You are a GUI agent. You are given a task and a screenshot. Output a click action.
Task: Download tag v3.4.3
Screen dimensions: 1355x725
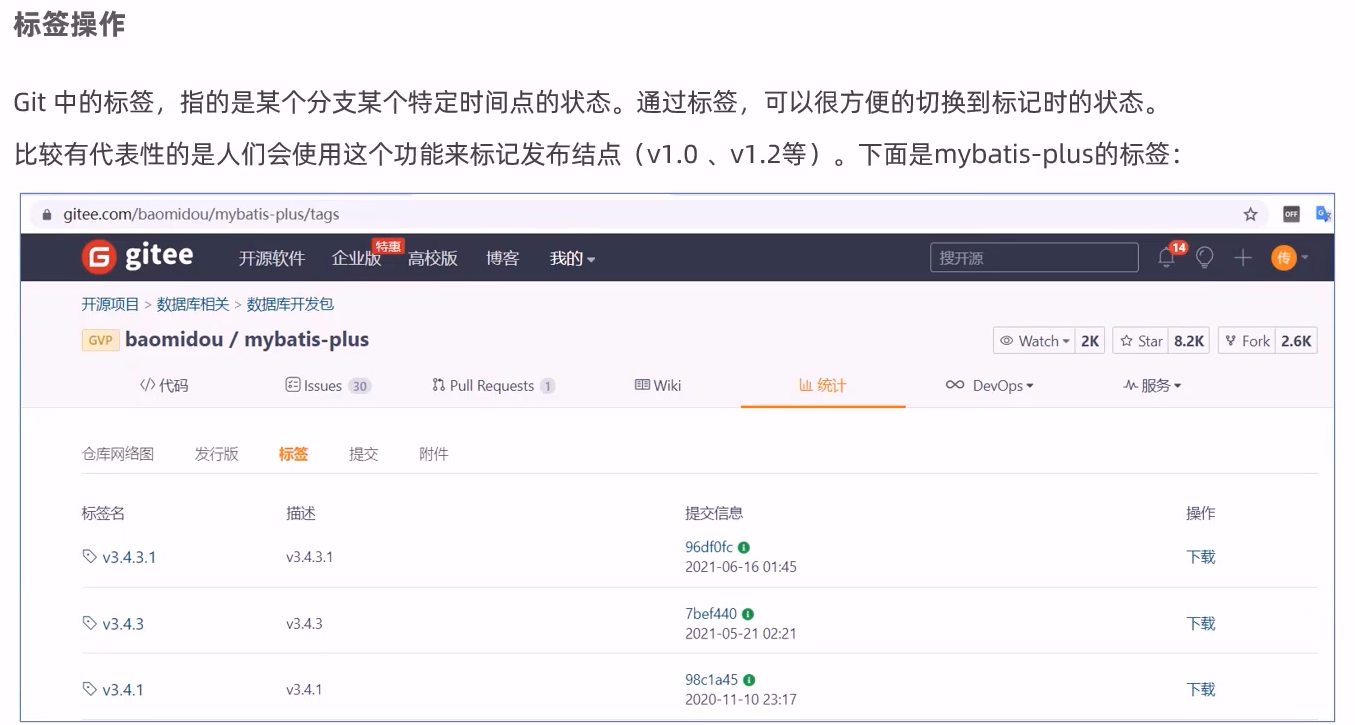pyautogui.click(x=1201, y=623)
